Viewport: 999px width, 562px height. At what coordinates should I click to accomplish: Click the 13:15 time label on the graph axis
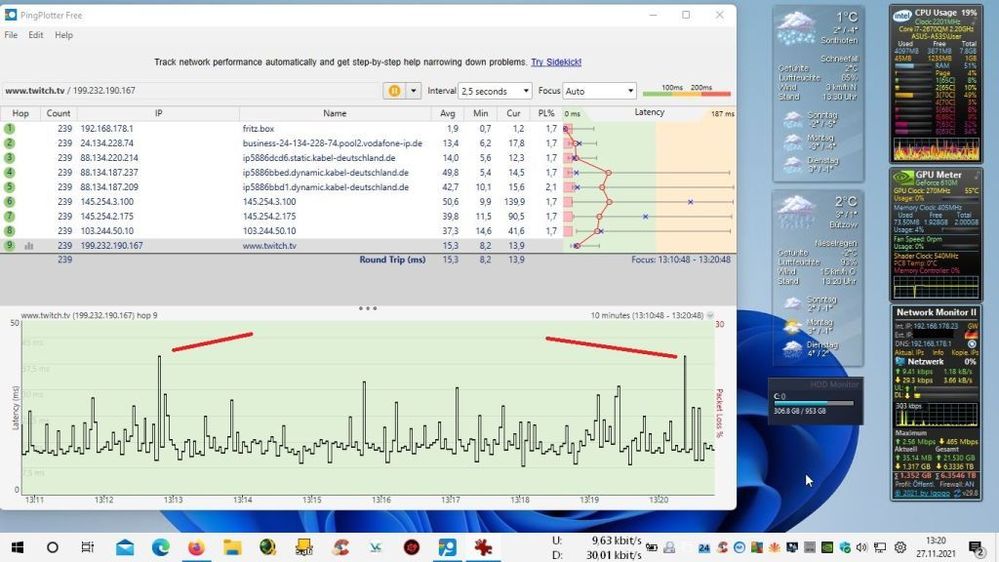(x=312, y=500)
